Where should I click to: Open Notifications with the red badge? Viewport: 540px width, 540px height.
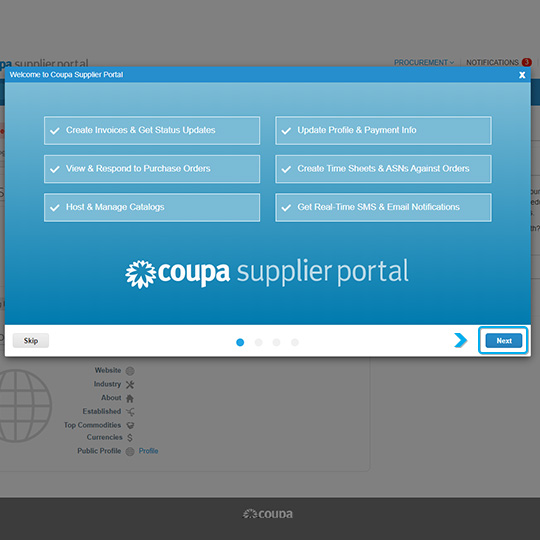499,62
